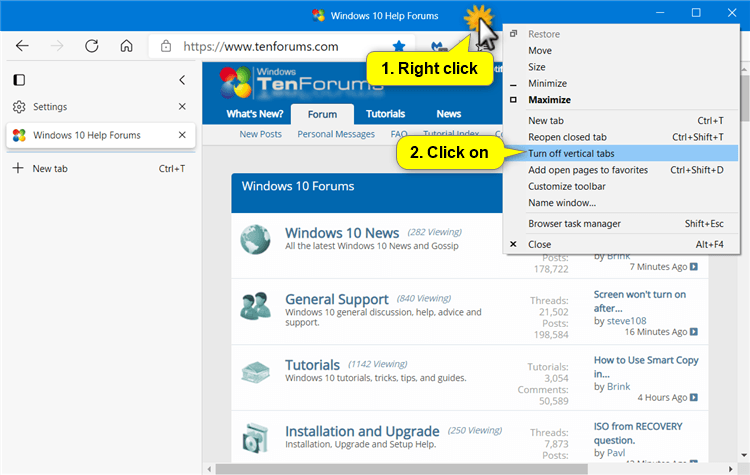750x475 pixels.
Task: Click the Windows 10 News globe icon
Action: click(x=255, y=240)
